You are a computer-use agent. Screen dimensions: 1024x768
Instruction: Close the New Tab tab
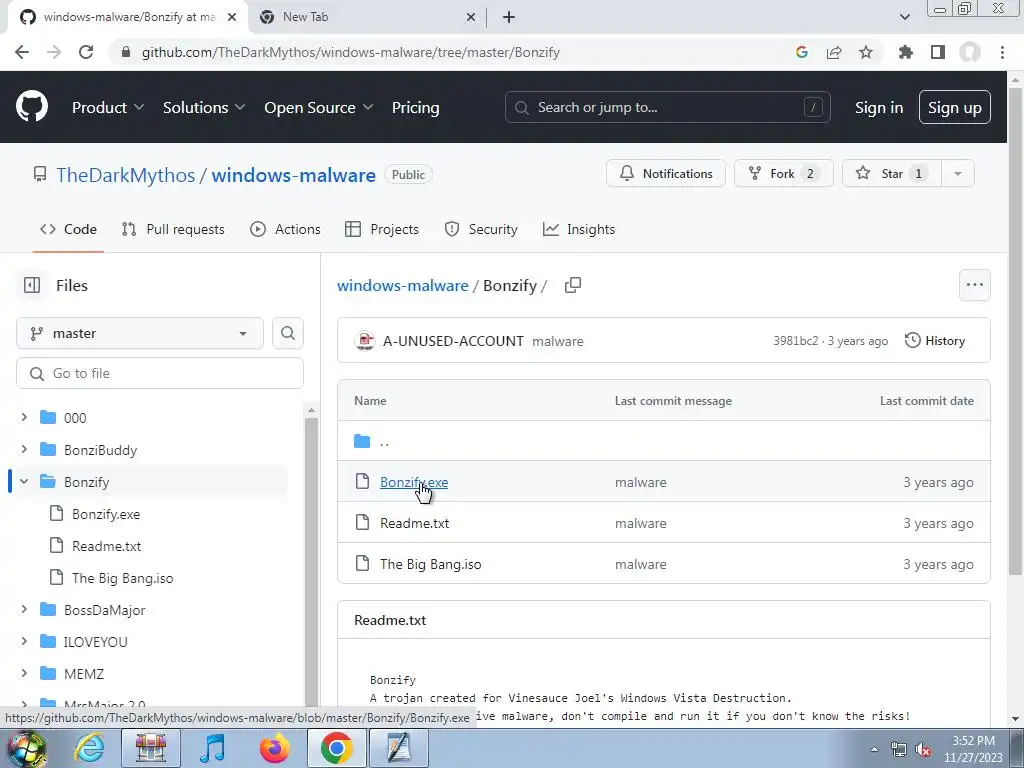pyautogui.click(x=470, y=17)
